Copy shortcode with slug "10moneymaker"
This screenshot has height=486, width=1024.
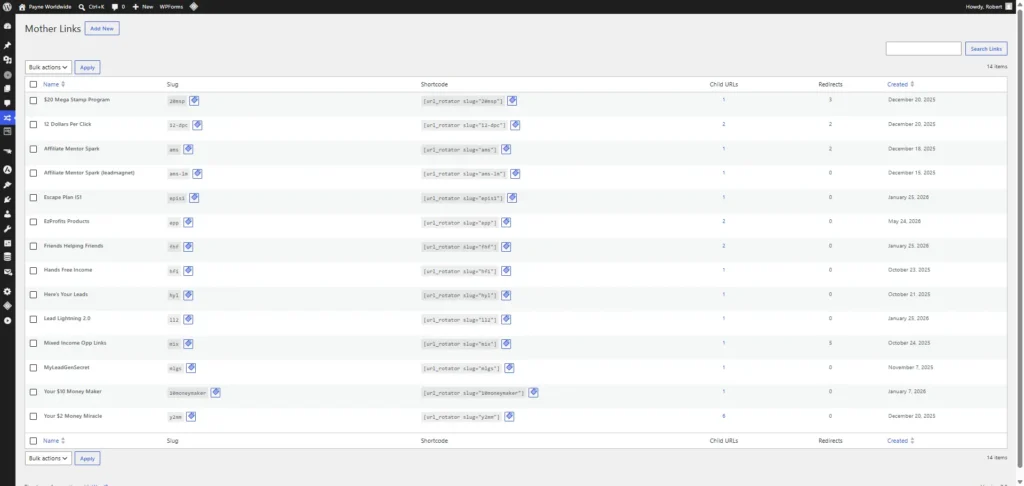[x=533, y=393]
